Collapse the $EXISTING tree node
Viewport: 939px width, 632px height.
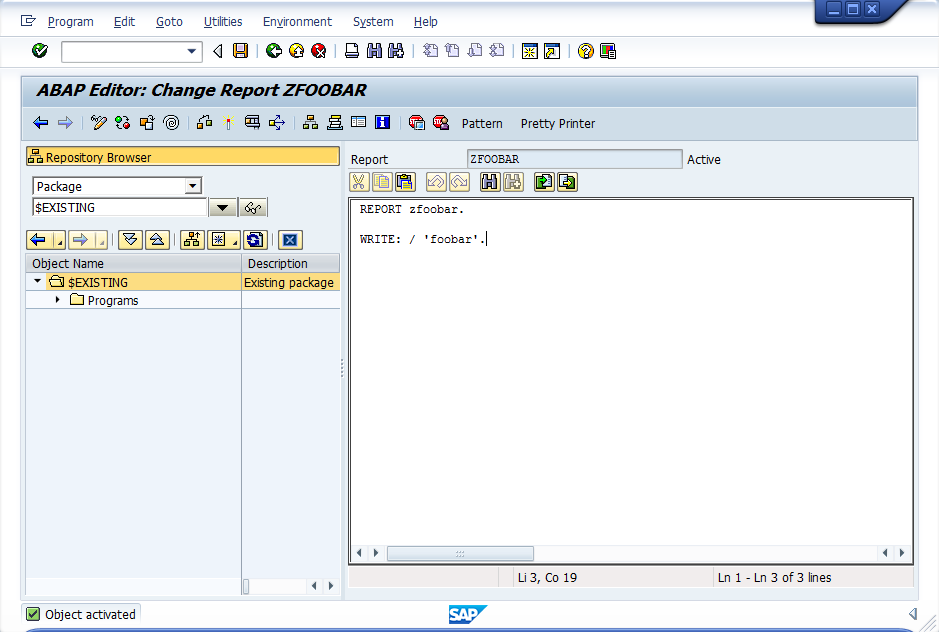(37, 281)
